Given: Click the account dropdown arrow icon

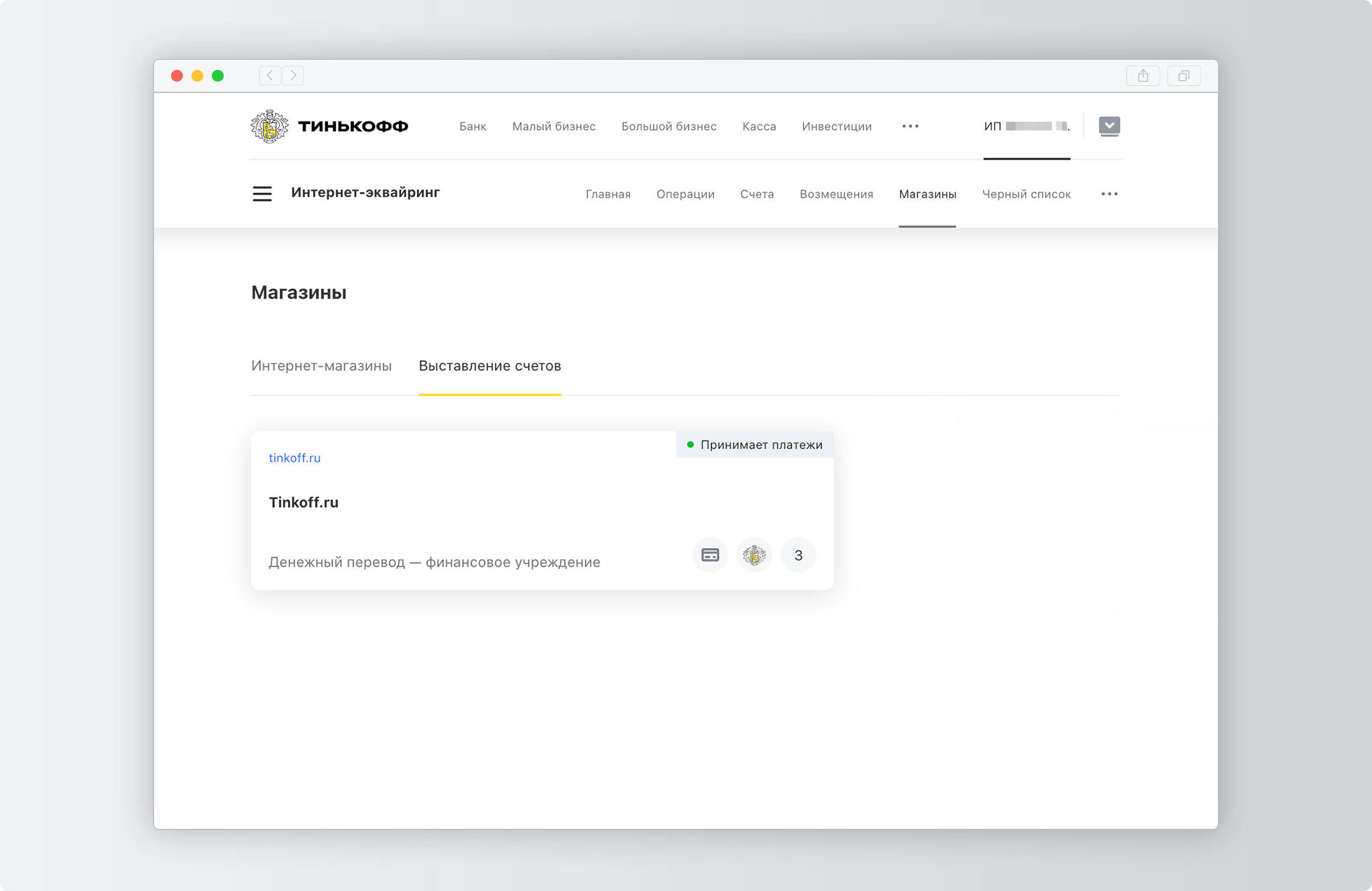Looking at the screenshot, I should pos(1108,125).
